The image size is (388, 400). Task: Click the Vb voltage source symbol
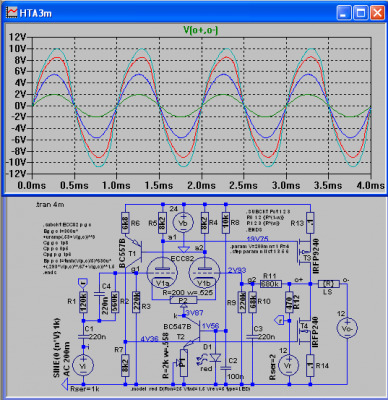(x=183, y=223)
